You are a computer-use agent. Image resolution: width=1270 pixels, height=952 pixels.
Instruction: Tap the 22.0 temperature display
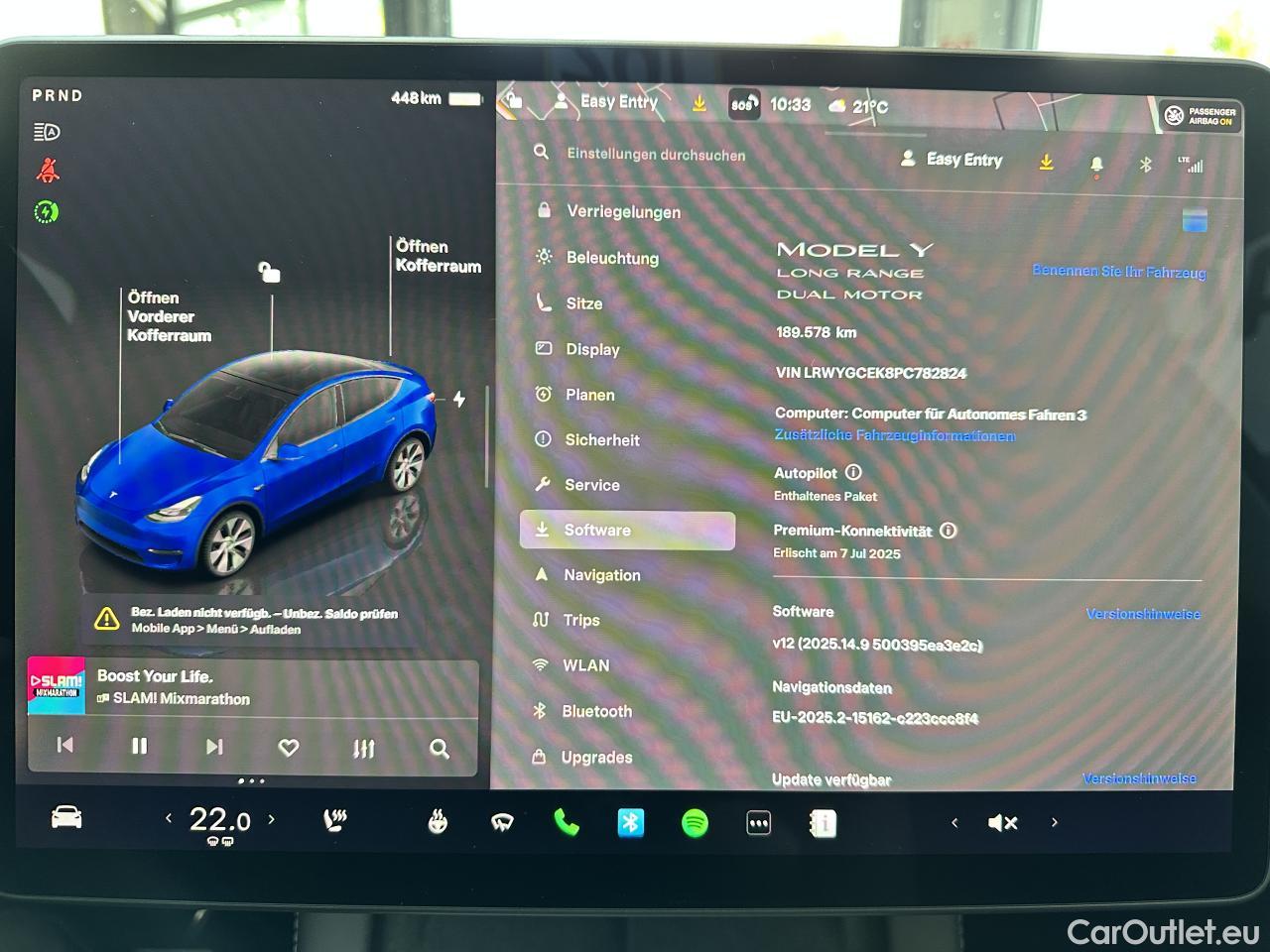219,820
